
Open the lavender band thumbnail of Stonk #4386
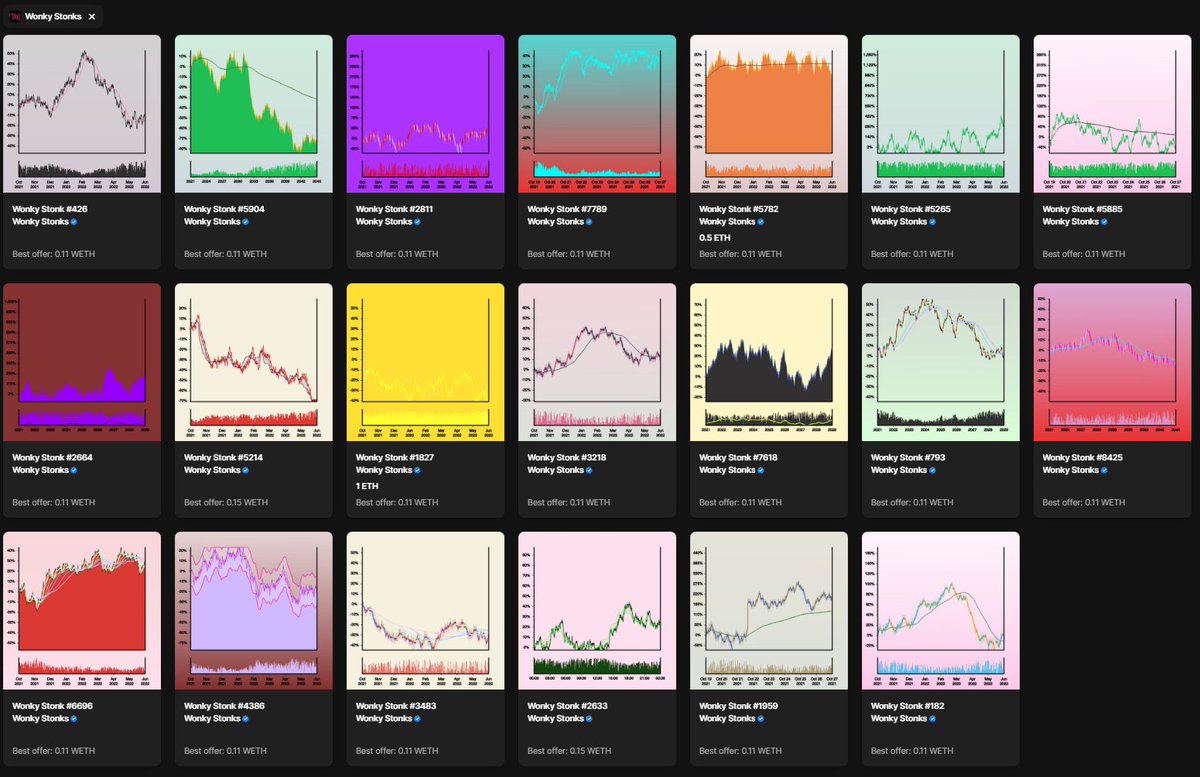[254, 611]
